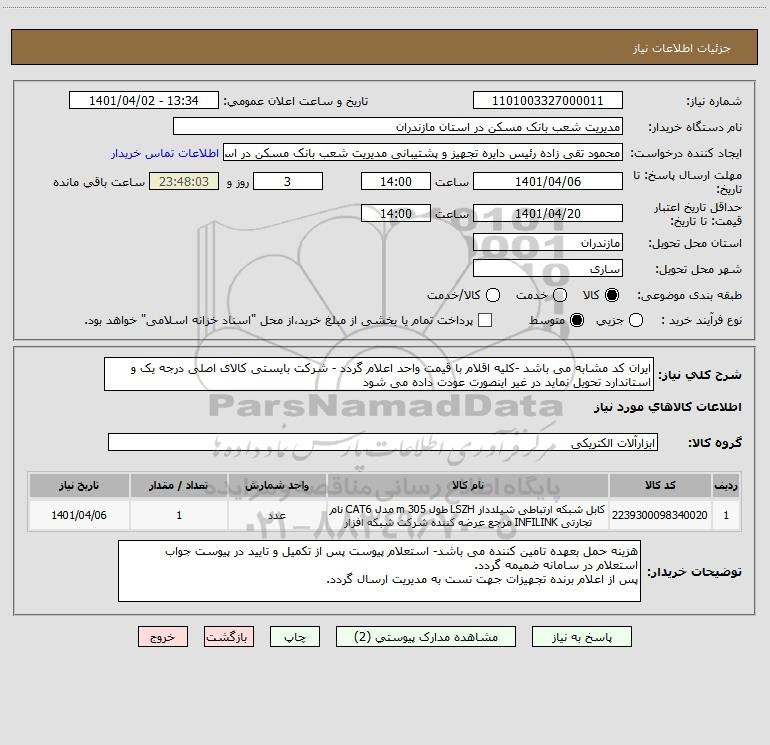Click the delivery province field مازندران
Screen dimensions: 770x745
point(548,243)
